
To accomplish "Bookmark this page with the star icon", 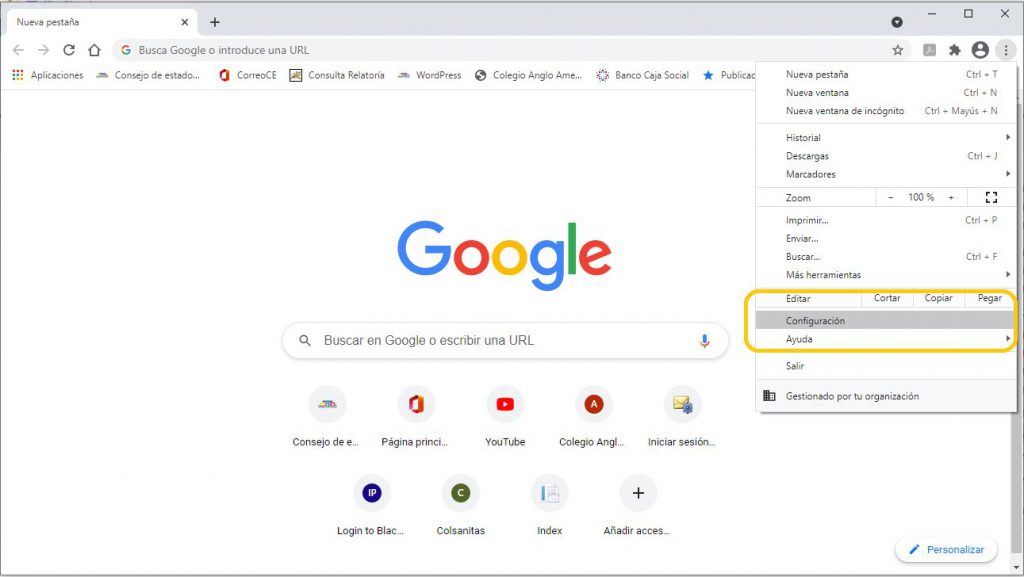I will pyautogui.click(x=898, y=50).
